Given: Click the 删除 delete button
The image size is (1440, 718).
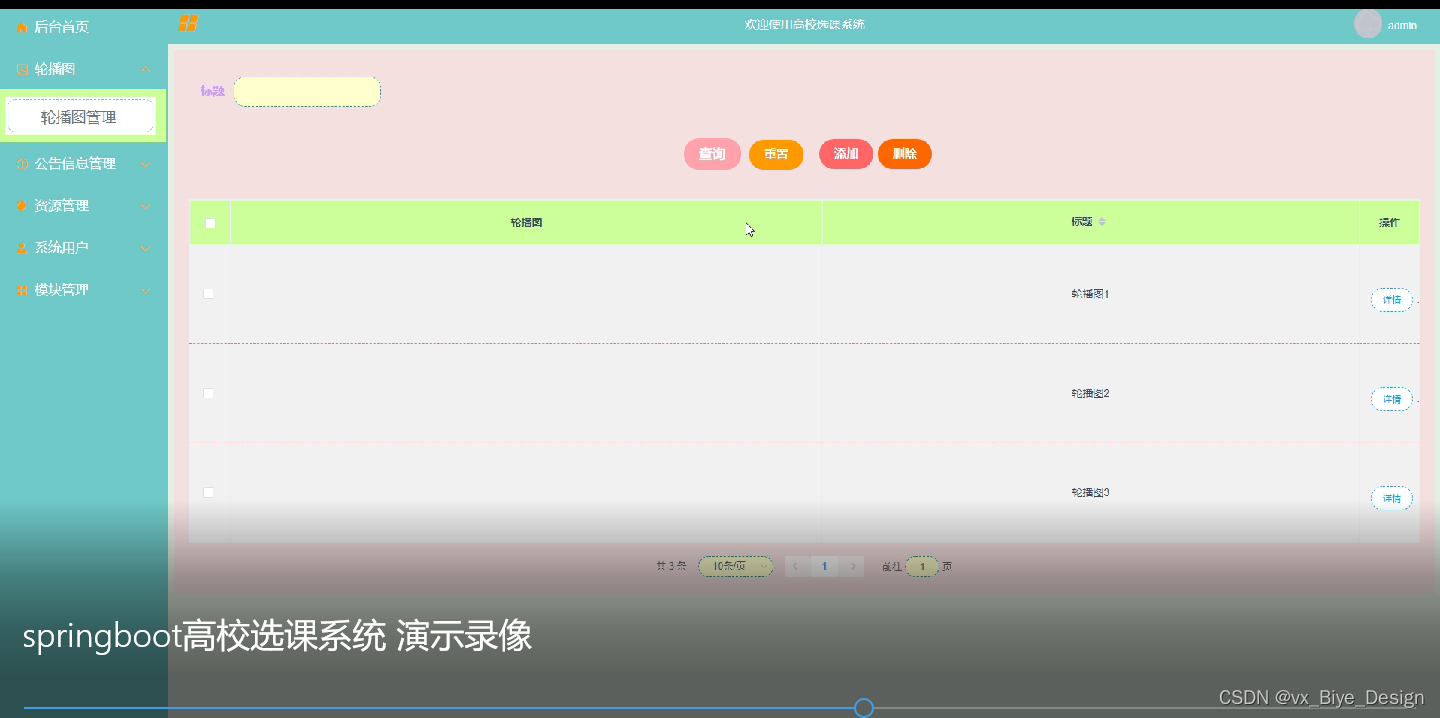Looking at the screenshot, I should pyautogui.click(x=905, y=154).
